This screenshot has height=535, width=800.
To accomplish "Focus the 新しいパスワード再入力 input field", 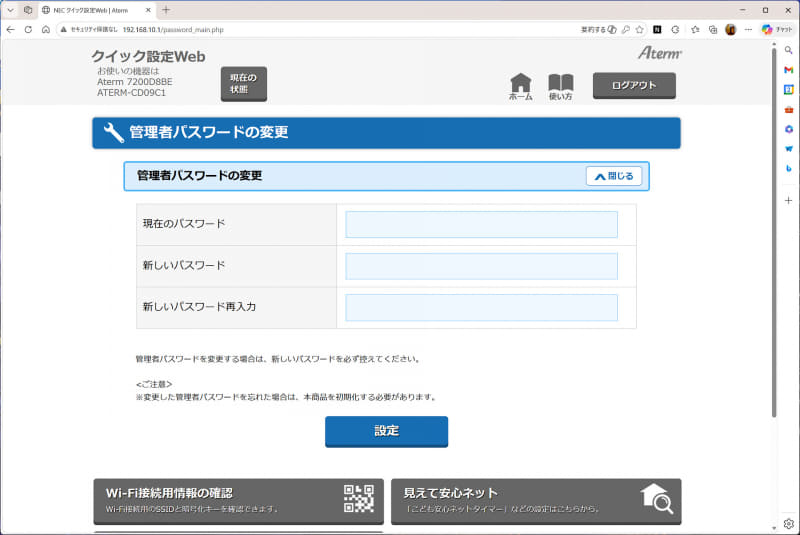I will (481, 308).
